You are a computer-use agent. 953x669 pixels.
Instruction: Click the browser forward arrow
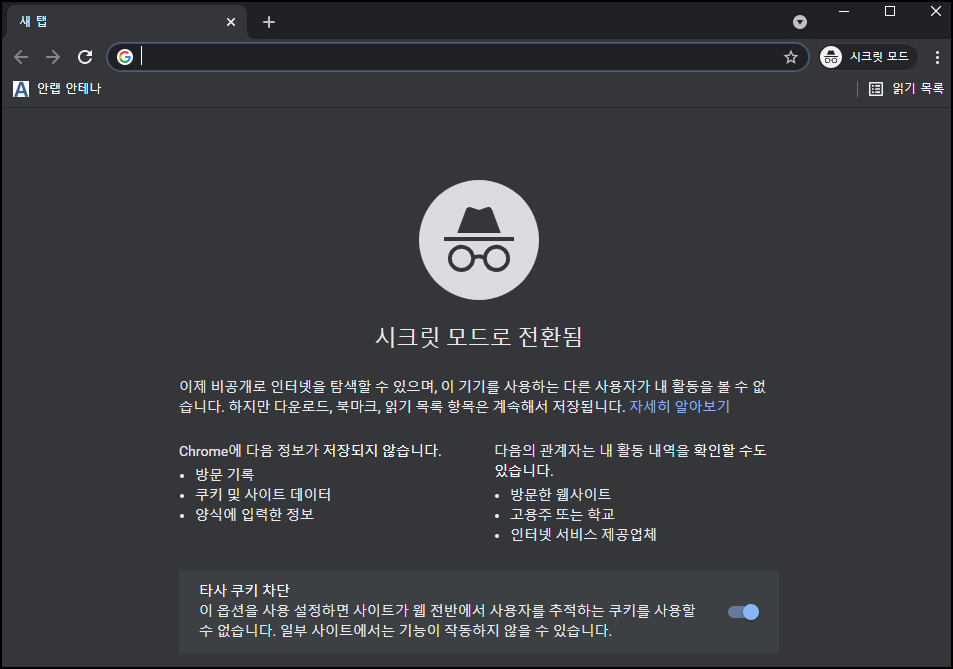point(53,57)
